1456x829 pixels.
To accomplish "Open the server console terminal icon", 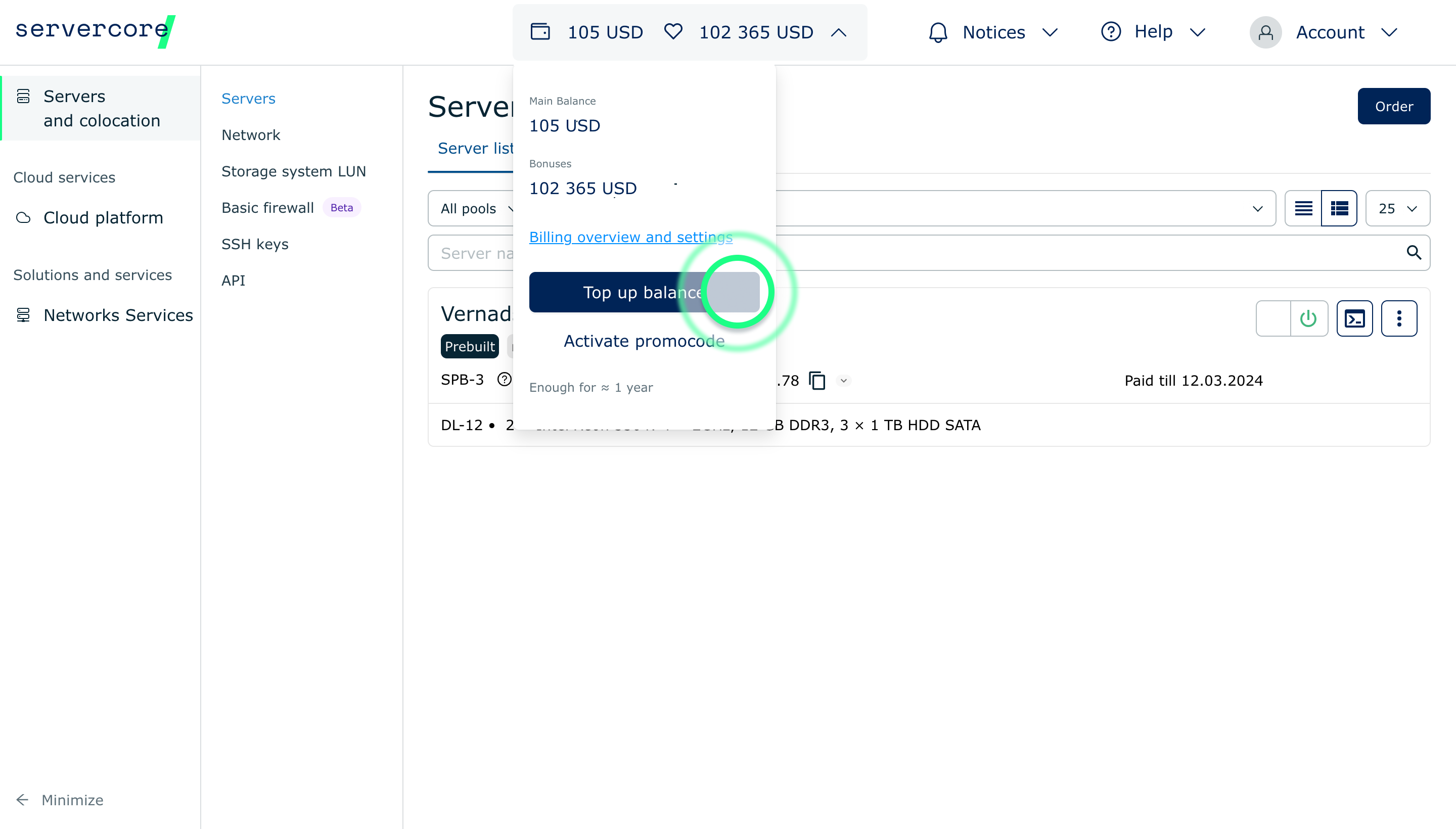I will 1354,318.
